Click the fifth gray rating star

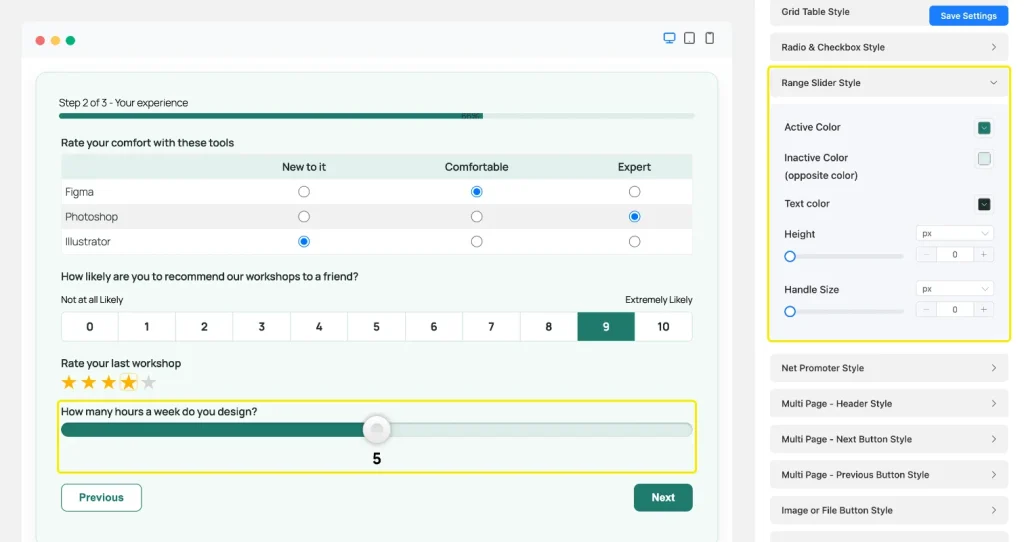149,382
